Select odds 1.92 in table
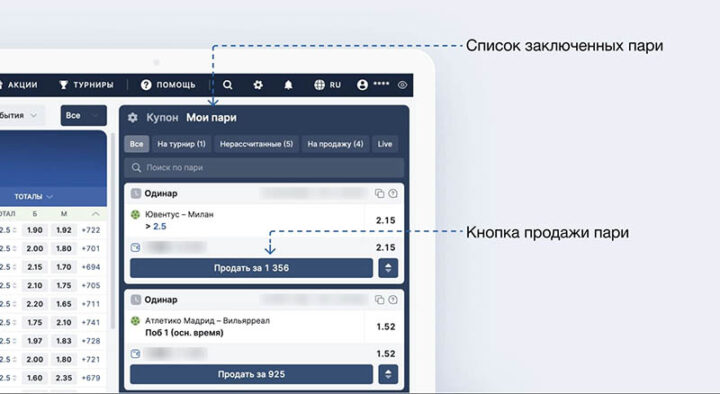The width and height of the screenshot is (720, 394). (64, 230)
